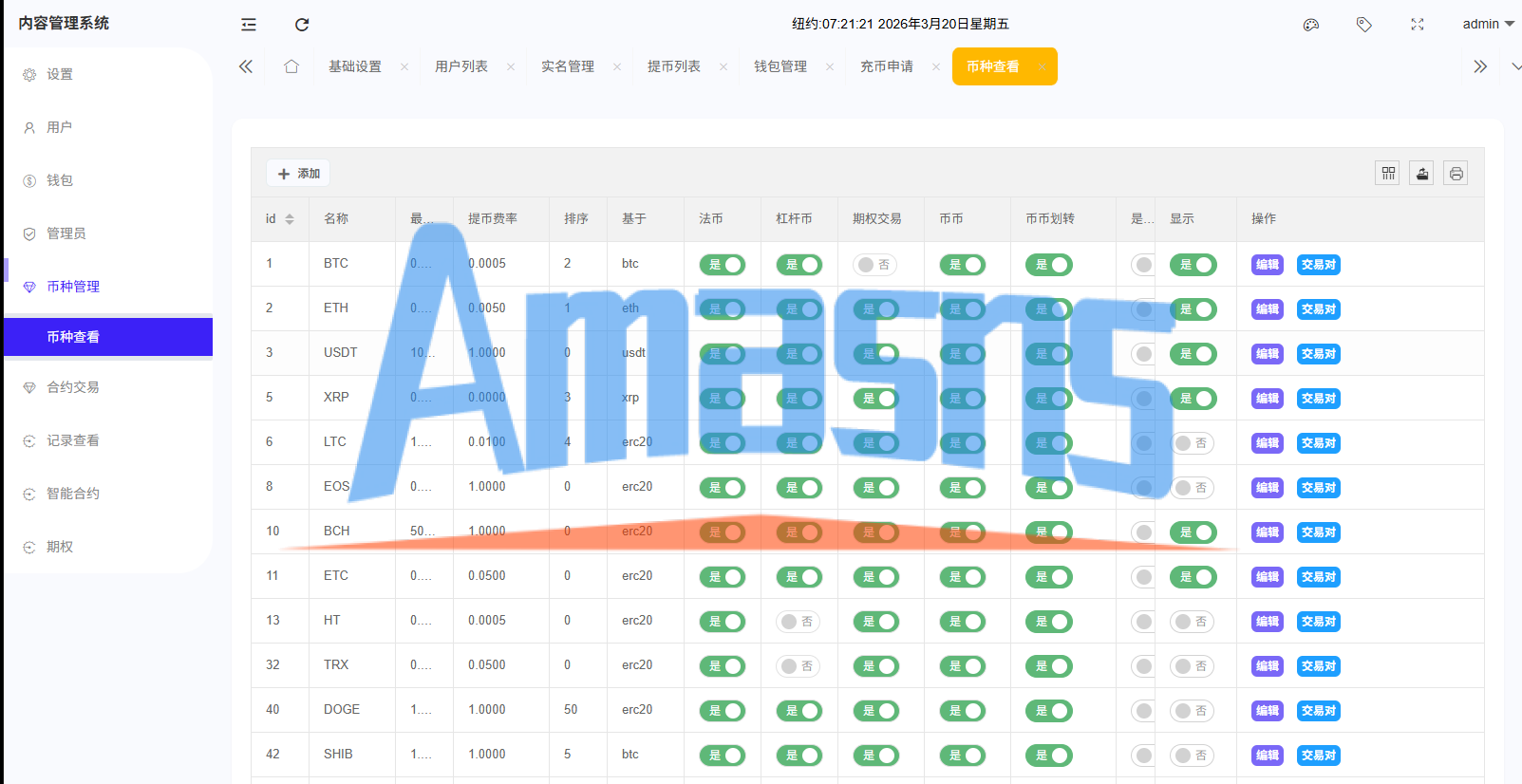Image resolution: width=1522 pixels, height=784 pixels.
Task: Disable the 币币 switch for DOGE
Action: point(962,711)
